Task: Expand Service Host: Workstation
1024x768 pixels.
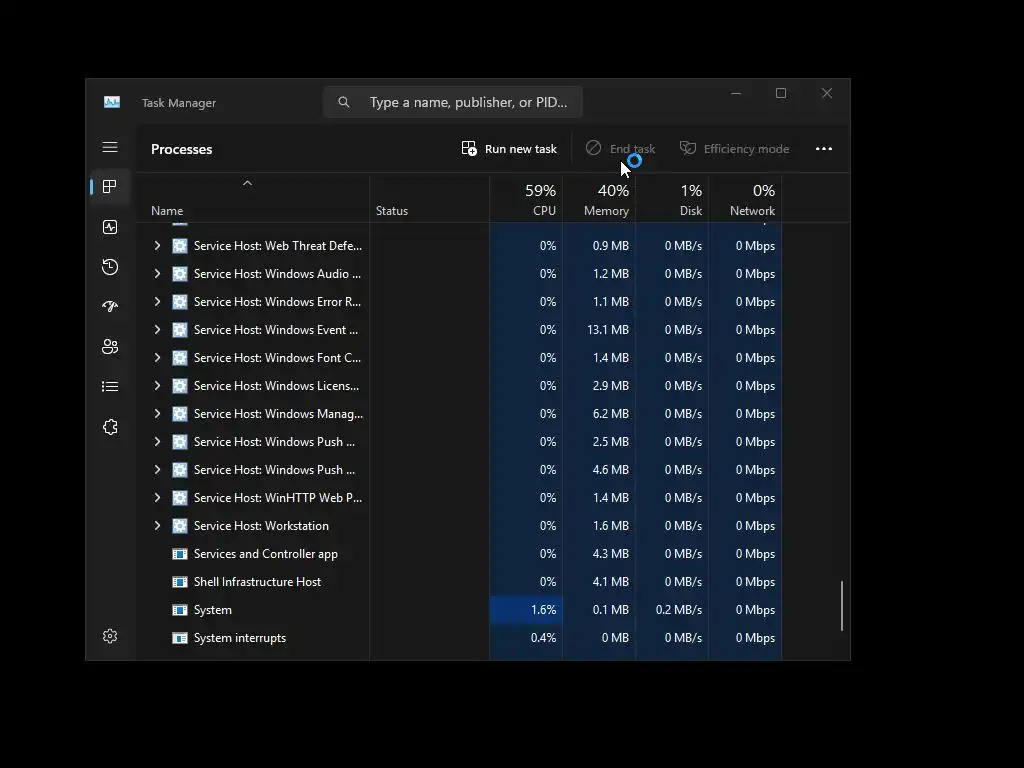Action: pyautogui.click(x=157, y=526)
